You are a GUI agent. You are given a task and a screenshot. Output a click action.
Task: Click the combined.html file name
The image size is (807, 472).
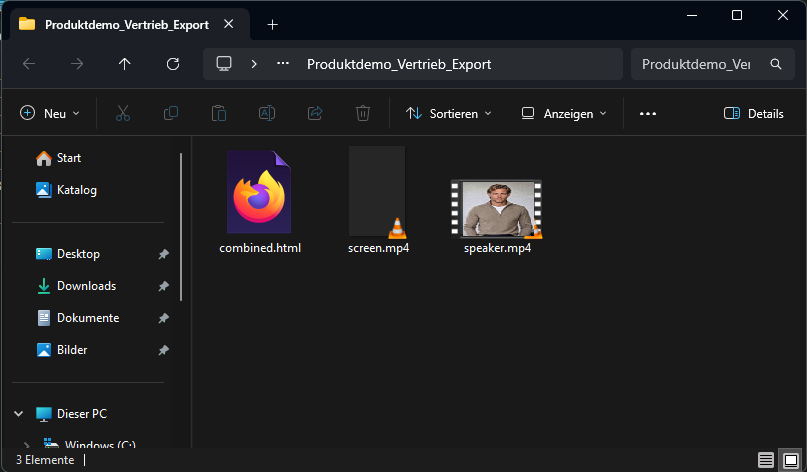click(260, 248)
